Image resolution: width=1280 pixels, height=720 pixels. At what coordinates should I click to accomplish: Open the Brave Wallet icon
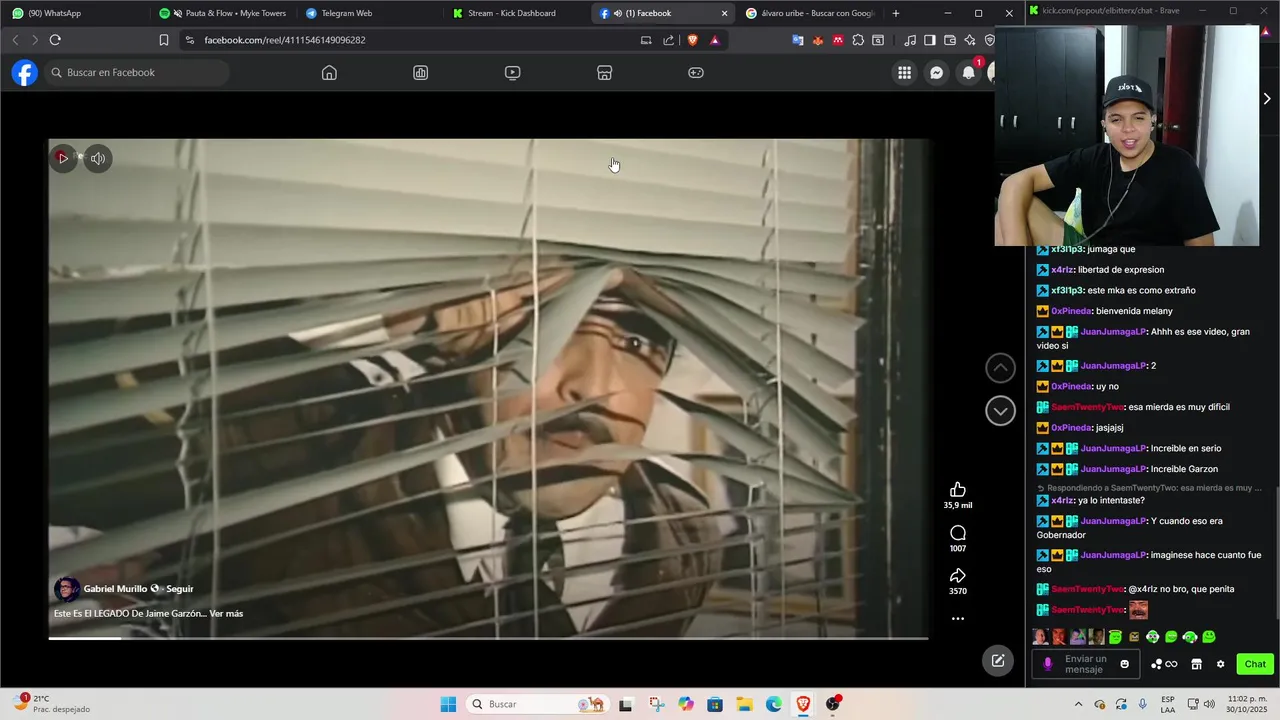[x=949, y=40]
